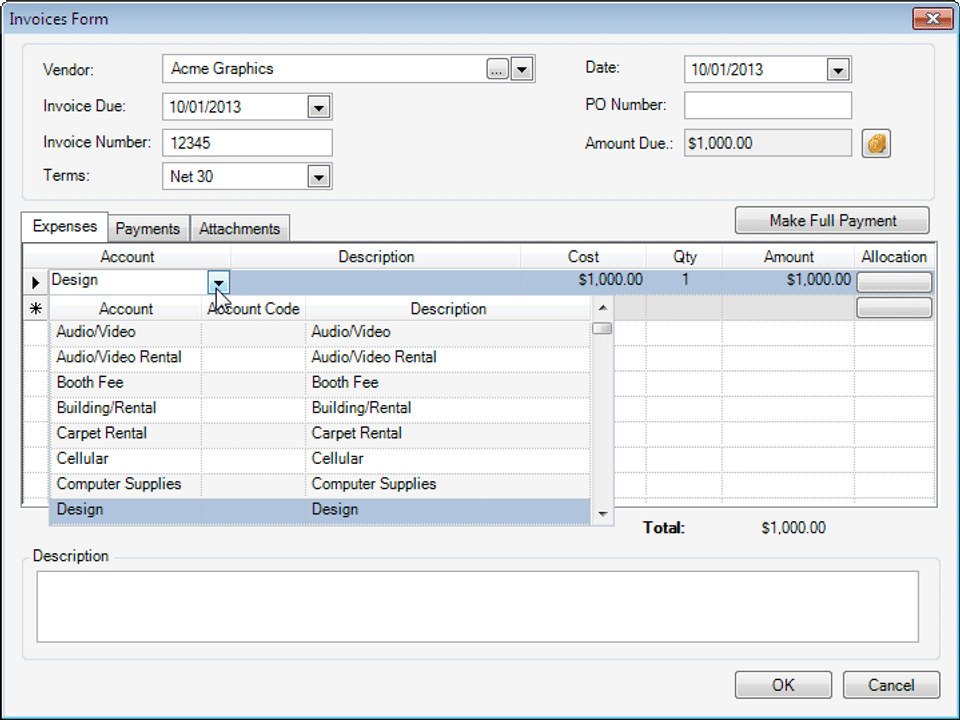This screenshot has height=720, width=960.
Task: Confirm with the OK button
Action: [x=783, y=684]
